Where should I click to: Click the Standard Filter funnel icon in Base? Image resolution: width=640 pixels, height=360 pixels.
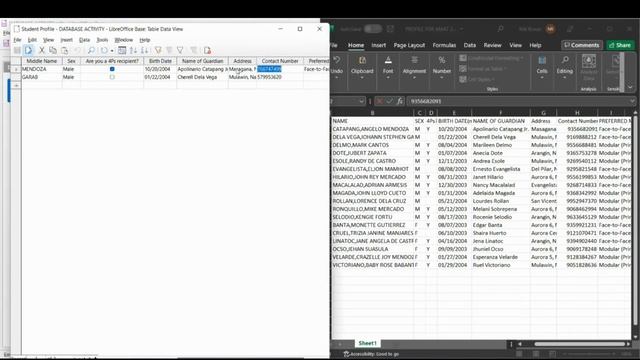180,50
